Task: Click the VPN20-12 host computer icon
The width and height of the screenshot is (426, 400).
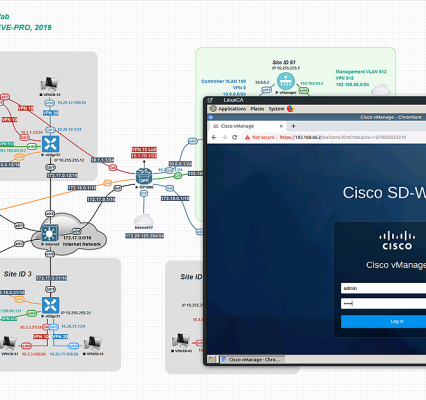Action: [x=50, y=84]
